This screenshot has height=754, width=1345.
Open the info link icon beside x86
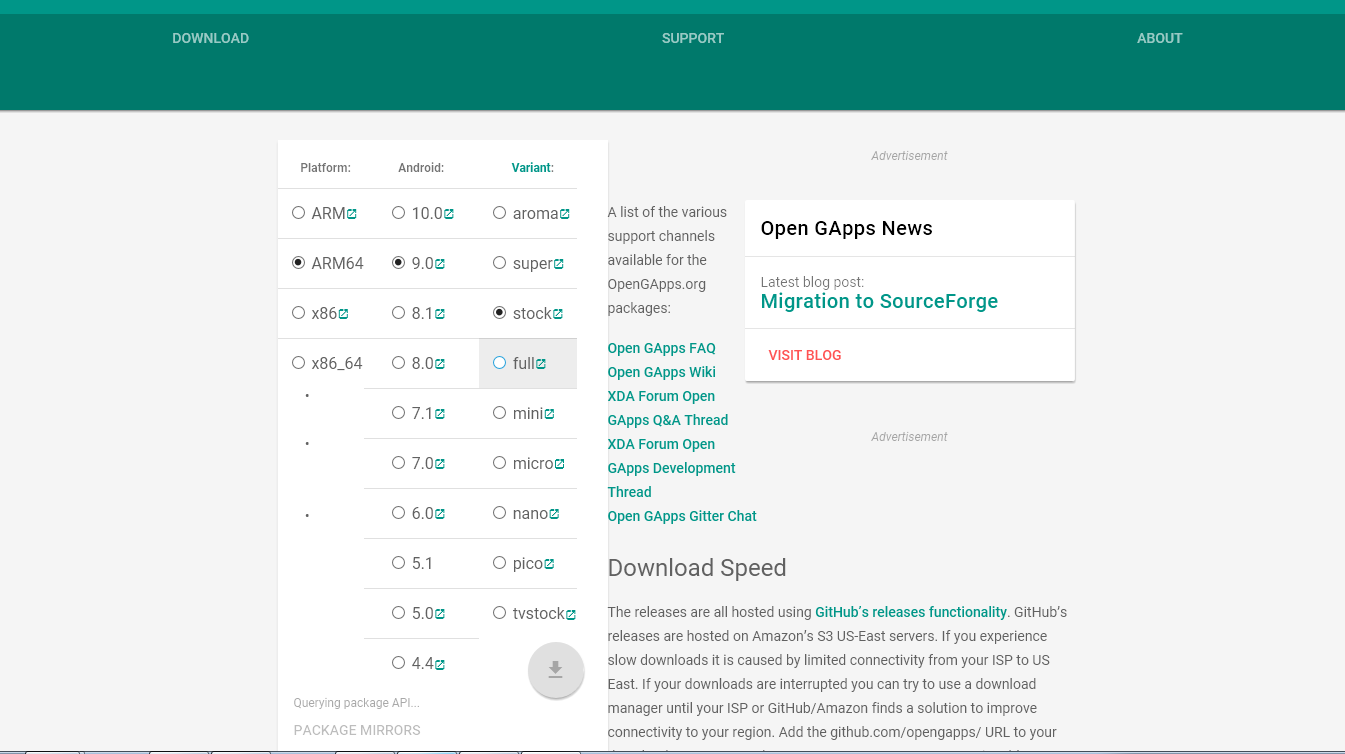pos(343,314)
